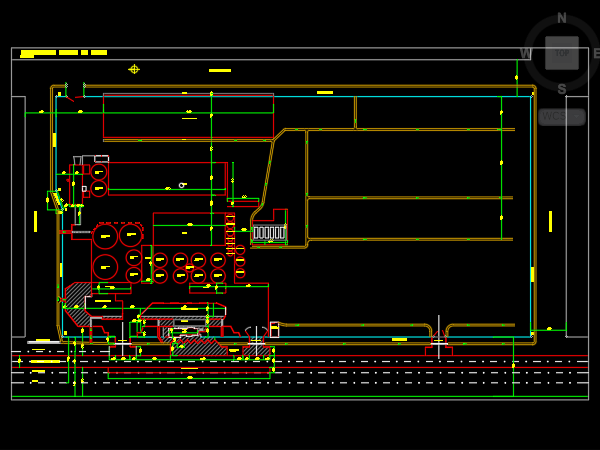Select the yellow vertical bar near right border
600x450 pixels.
tap(550, 221)
